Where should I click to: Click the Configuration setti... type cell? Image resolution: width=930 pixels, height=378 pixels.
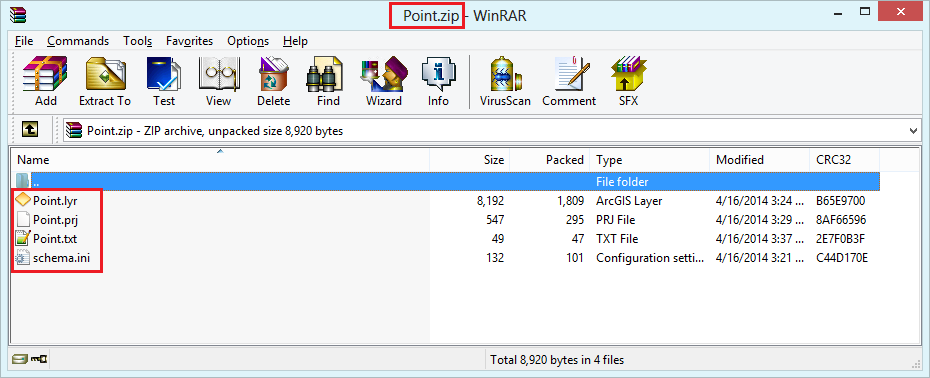[649, 258]
